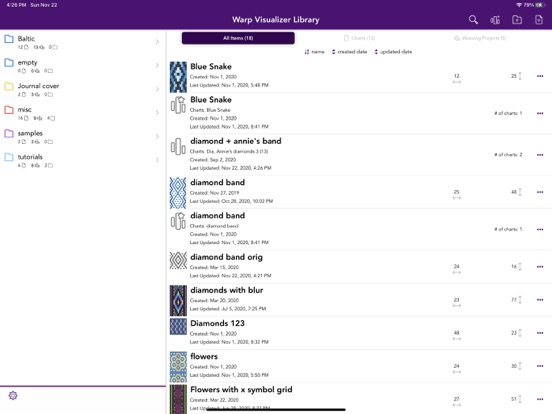Expand Baltic folder chevron
Viewport: 552px width, 414px height.
[x=157, y=42]
